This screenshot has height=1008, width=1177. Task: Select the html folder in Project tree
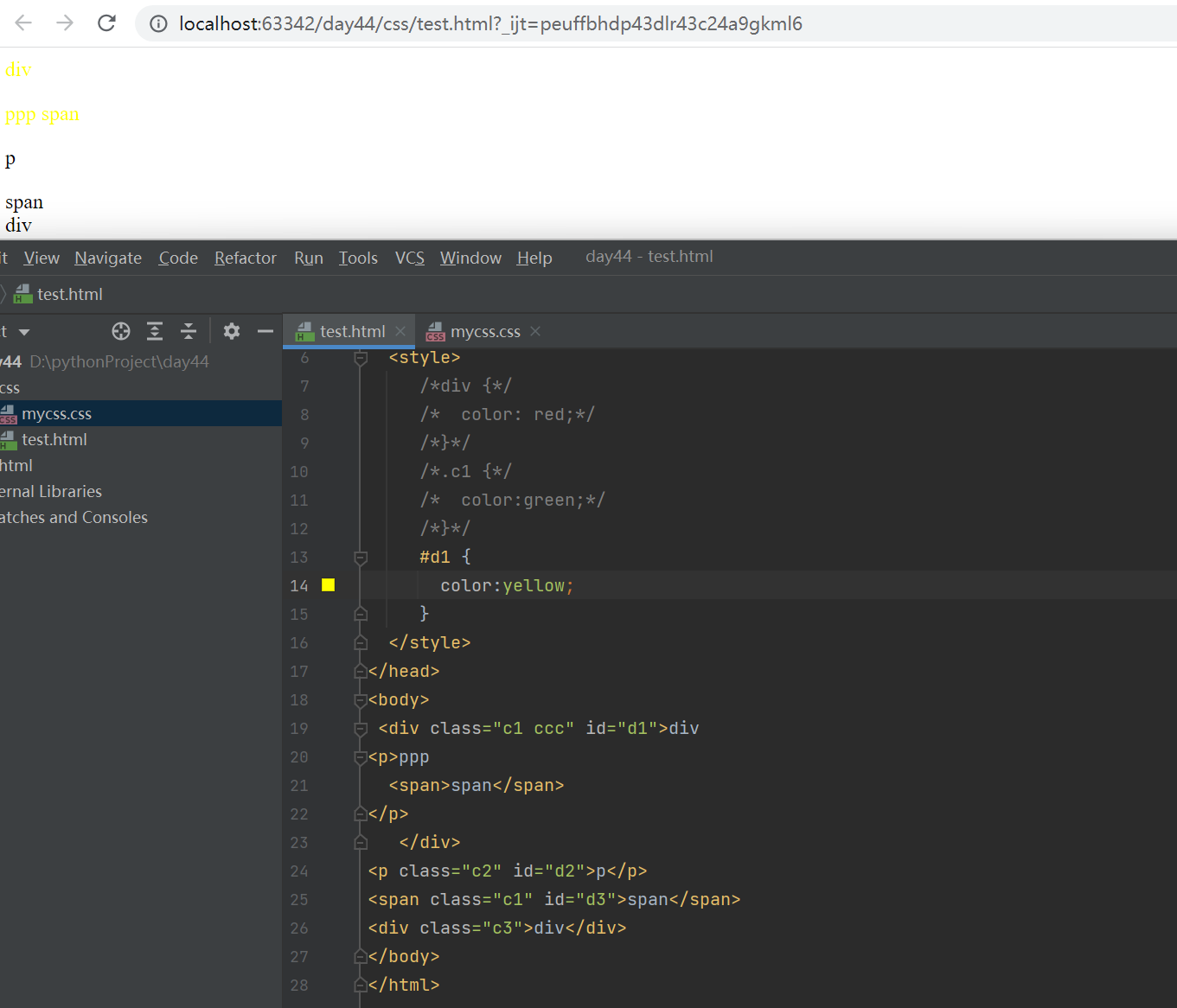(16, 465)
